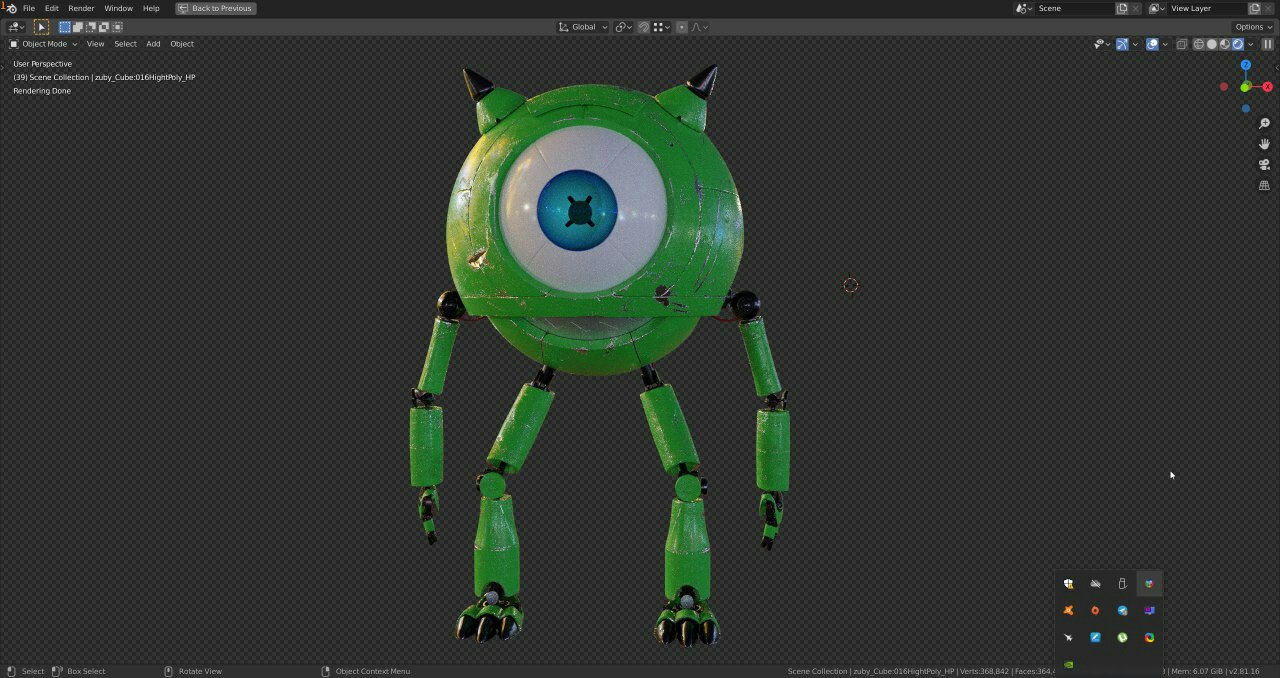Choose the Set new selection mode
Viewport: 1280px width, 678px height.
[65, 27]
